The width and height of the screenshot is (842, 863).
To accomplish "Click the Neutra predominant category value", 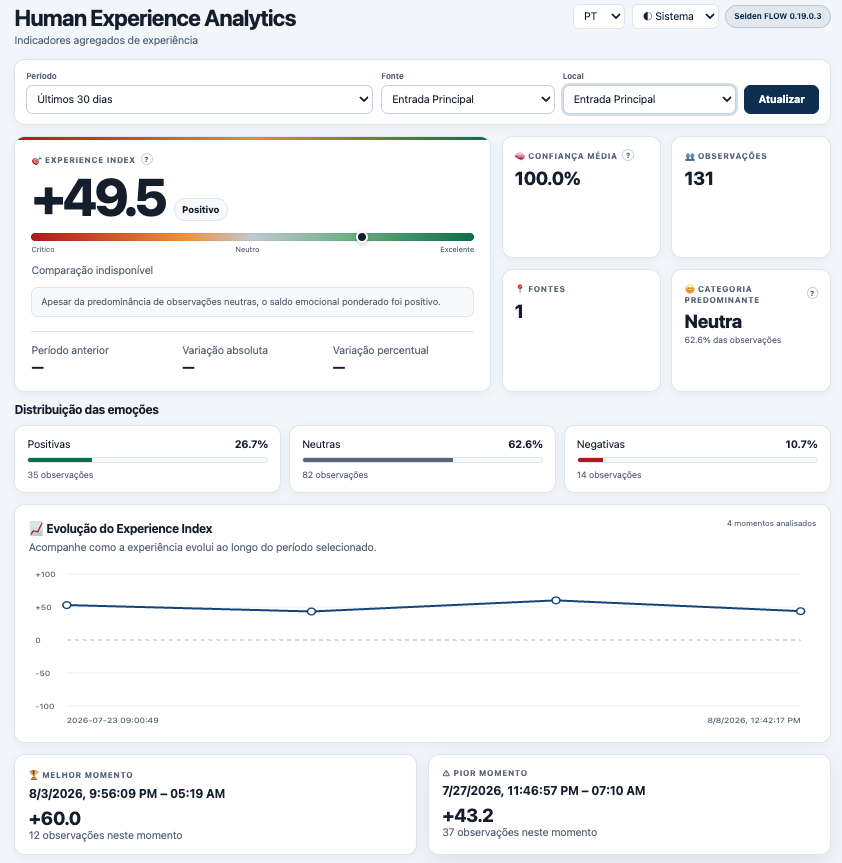I will (x=713, y=321).
